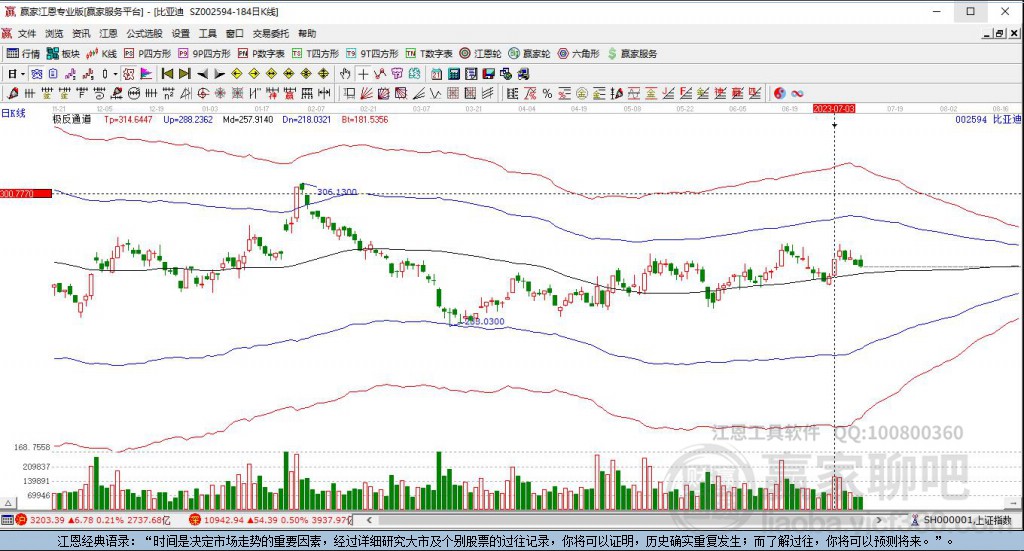Jump to first bar with skip-back arrow
Viewport: 1024px width, 551px height.
(x=167, y=74)
